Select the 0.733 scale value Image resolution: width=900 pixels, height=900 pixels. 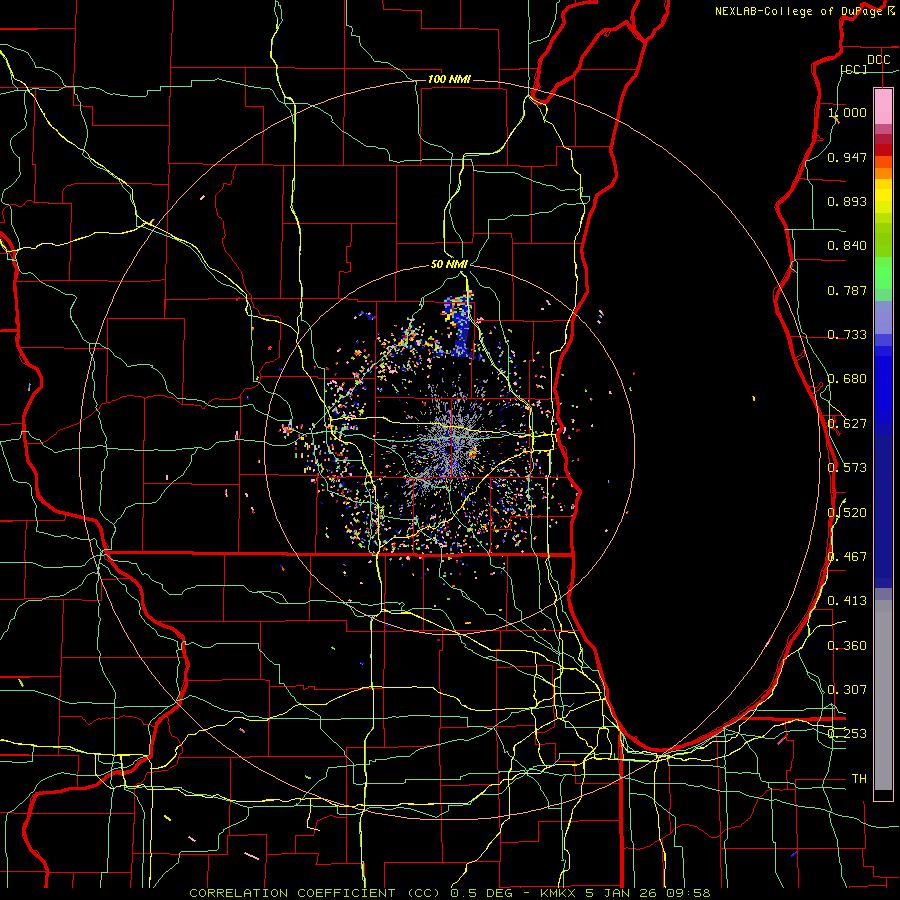(x=847, y=335)
